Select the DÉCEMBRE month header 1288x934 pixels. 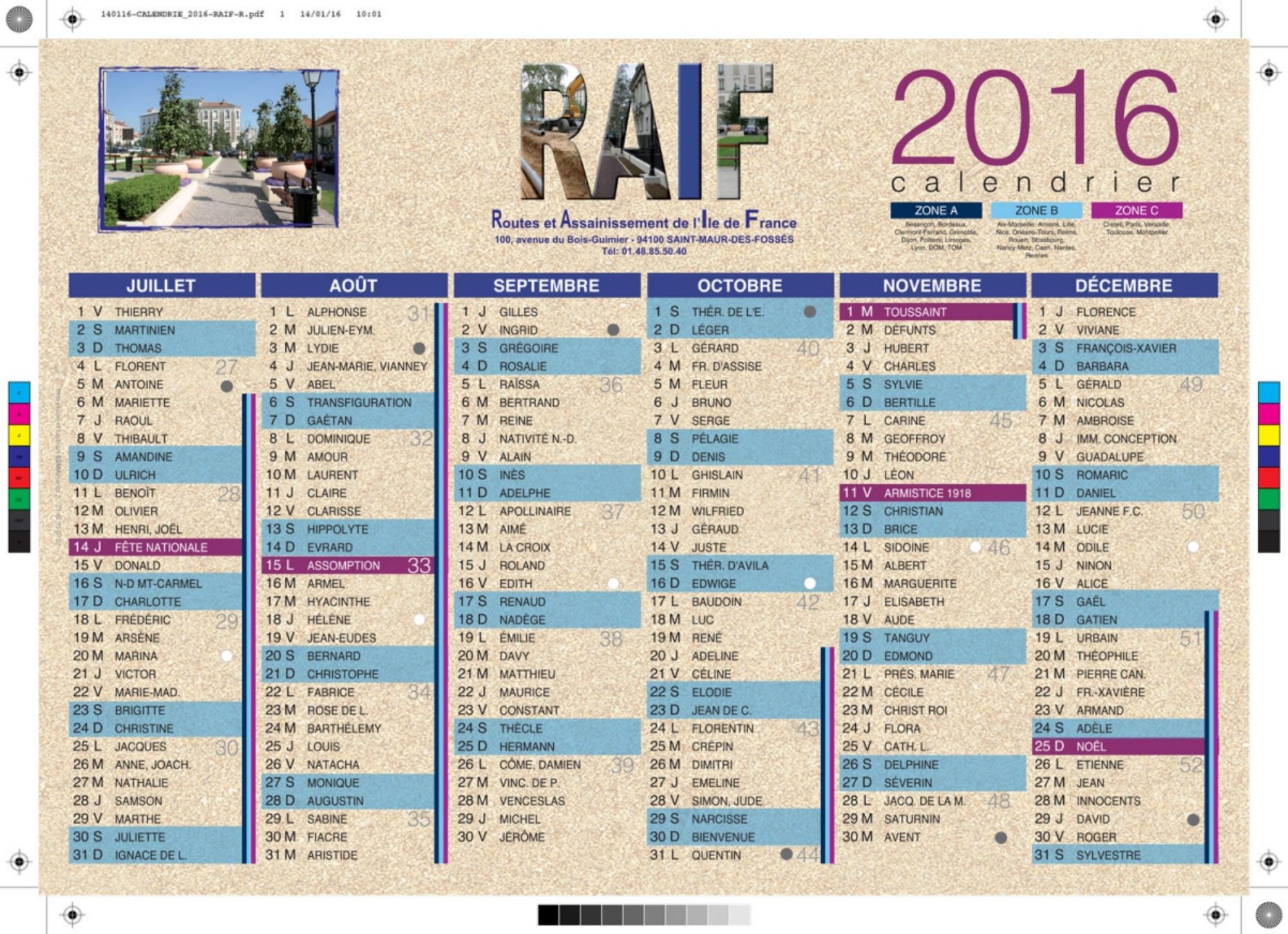click(x=1124, y=285)
